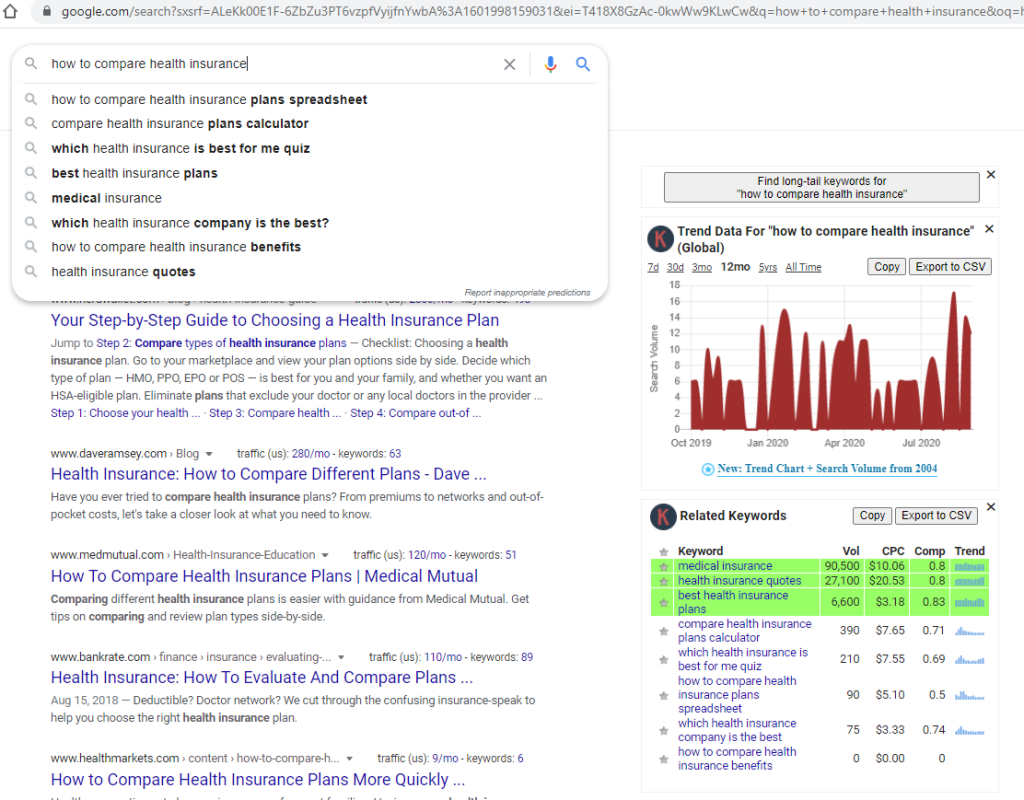Open the Find long-tail keywords button

pos(822,187)
